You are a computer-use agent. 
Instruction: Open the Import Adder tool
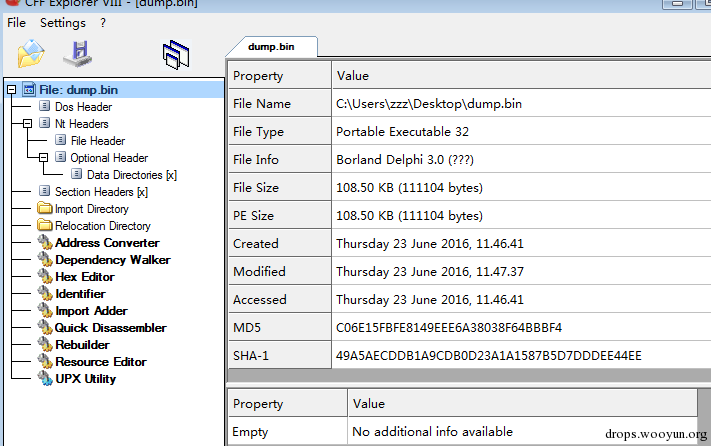click(91, 311)
